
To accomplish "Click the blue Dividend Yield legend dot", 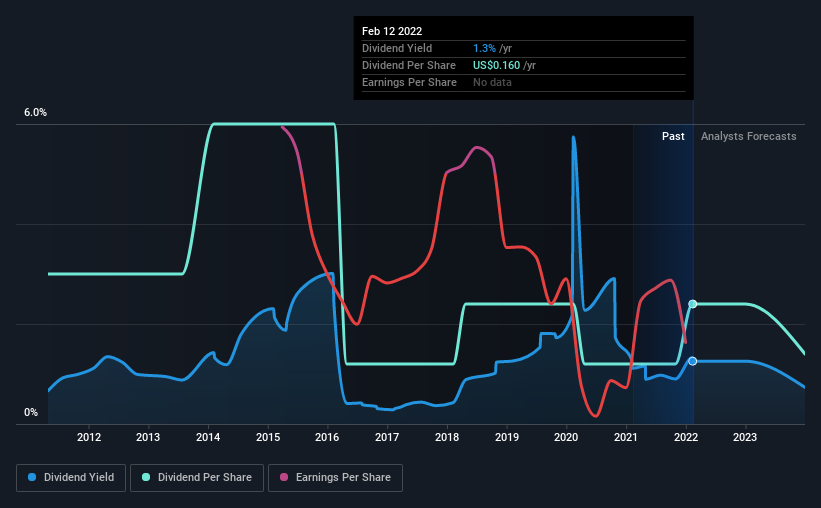I will pos(32,477).
